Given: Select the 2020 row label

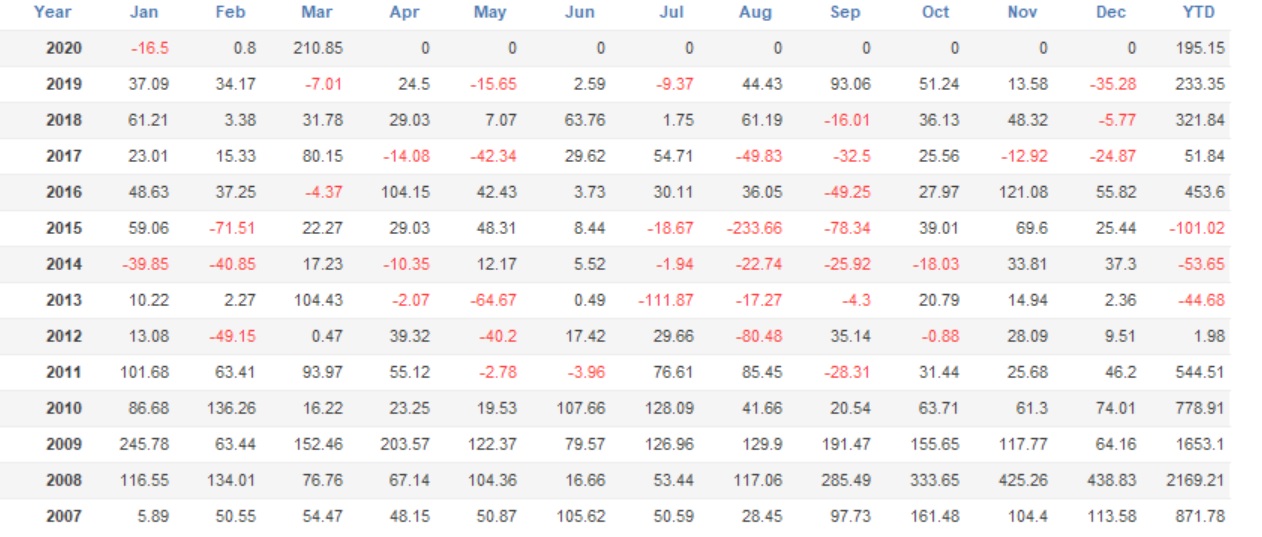Looking at the screenshot, I should (x=64, y=48).
